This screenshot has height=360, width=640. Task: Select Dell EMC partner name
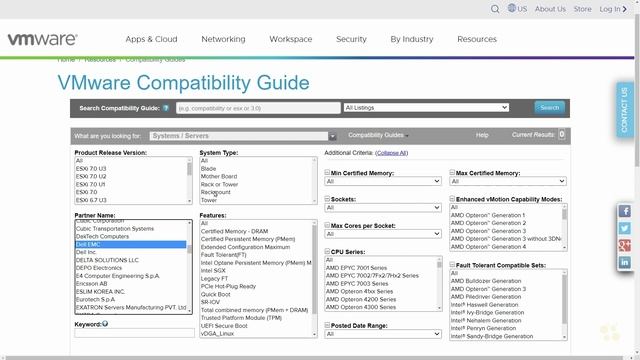131,244
